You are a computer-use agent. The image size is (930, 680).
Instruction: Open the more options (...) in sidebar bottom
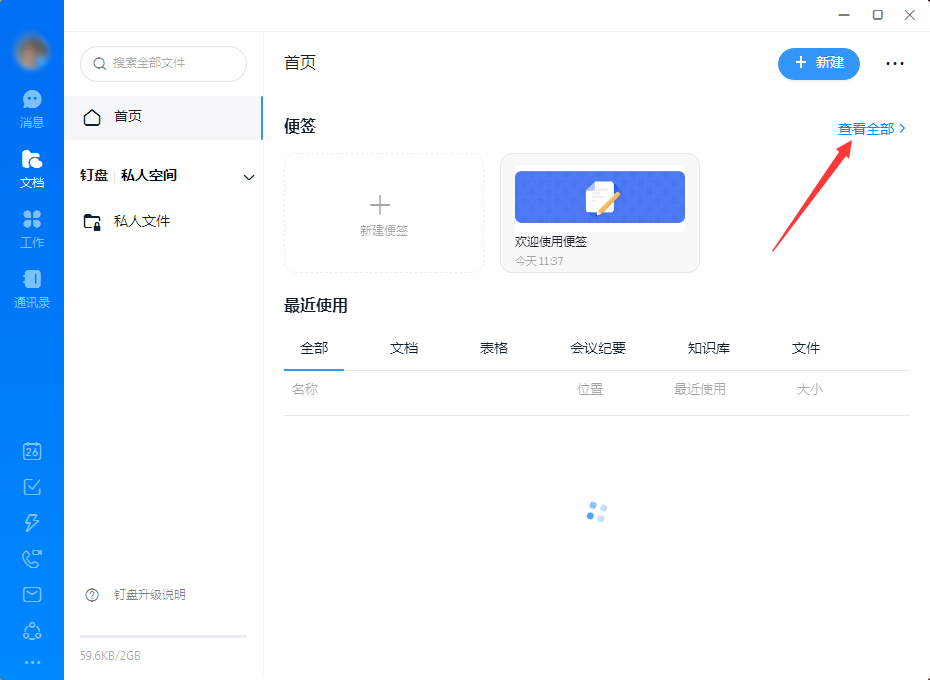click(x=31, y=662)
